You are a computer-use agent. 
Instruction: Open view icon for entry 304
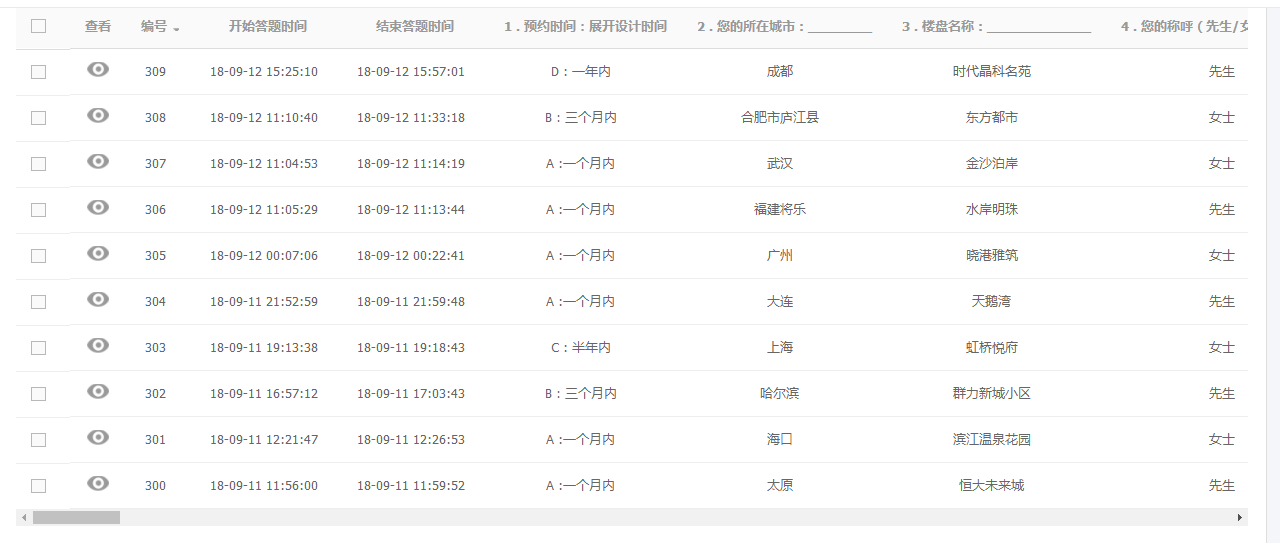98,299
